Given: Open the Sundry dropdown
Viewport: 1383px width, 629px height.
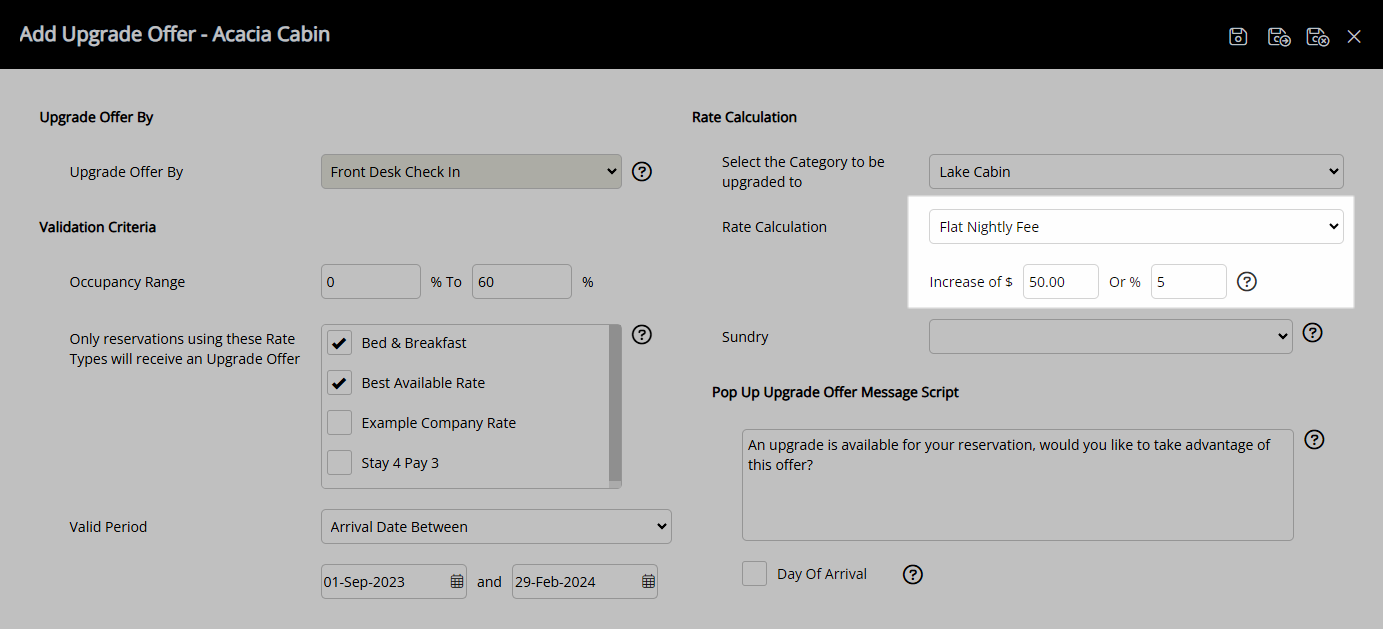Looking at the screenshot, I should click(1111, 336).
